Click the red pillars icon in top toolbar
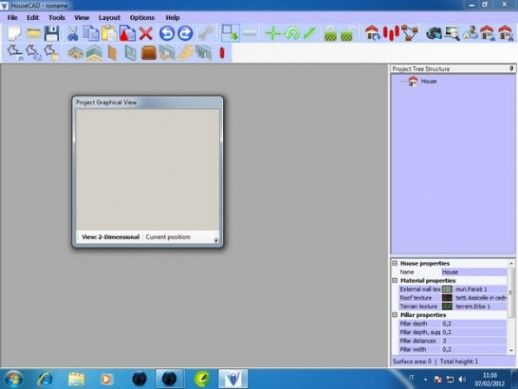Viewport: 518px width, 389px height. click(391, 33)
